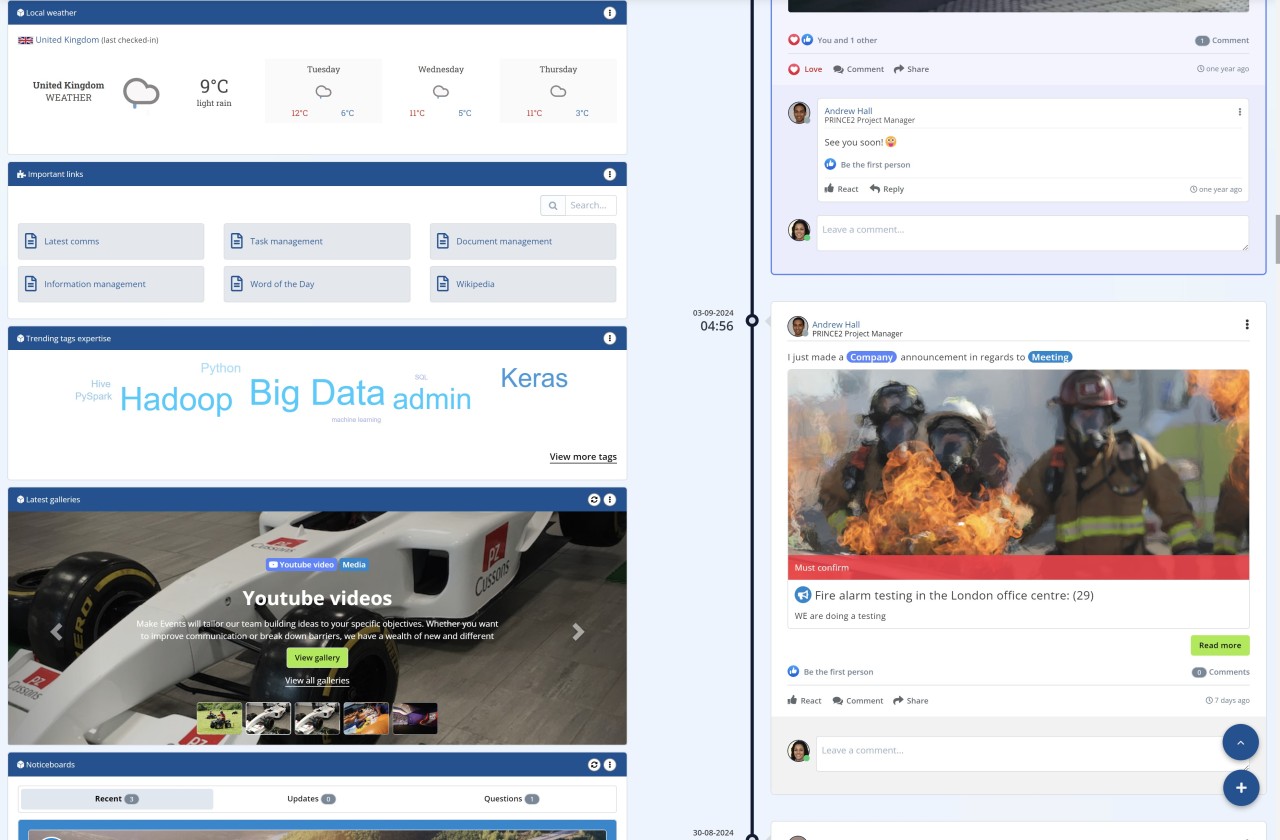Click the Youtube video badge on the carousel
This screenshot has width=1280, height=840.
pyautogui.click(x=301, y=564)
